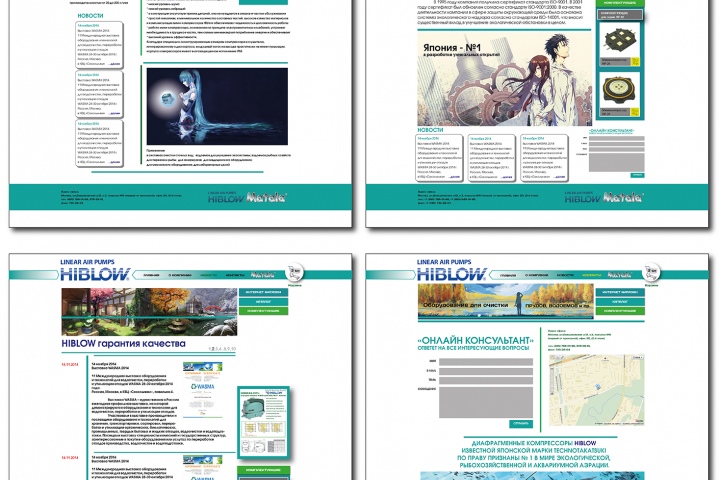Select О компании in the contacts page navigation

[x=536, y=275]
